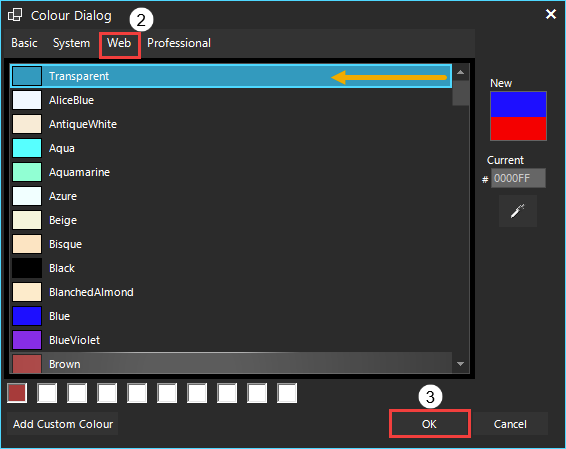Image resolution: width=566 pixels, height=449 pixels.
Task: Close the Colour Dialog window
Action: [x=551, y=14]
